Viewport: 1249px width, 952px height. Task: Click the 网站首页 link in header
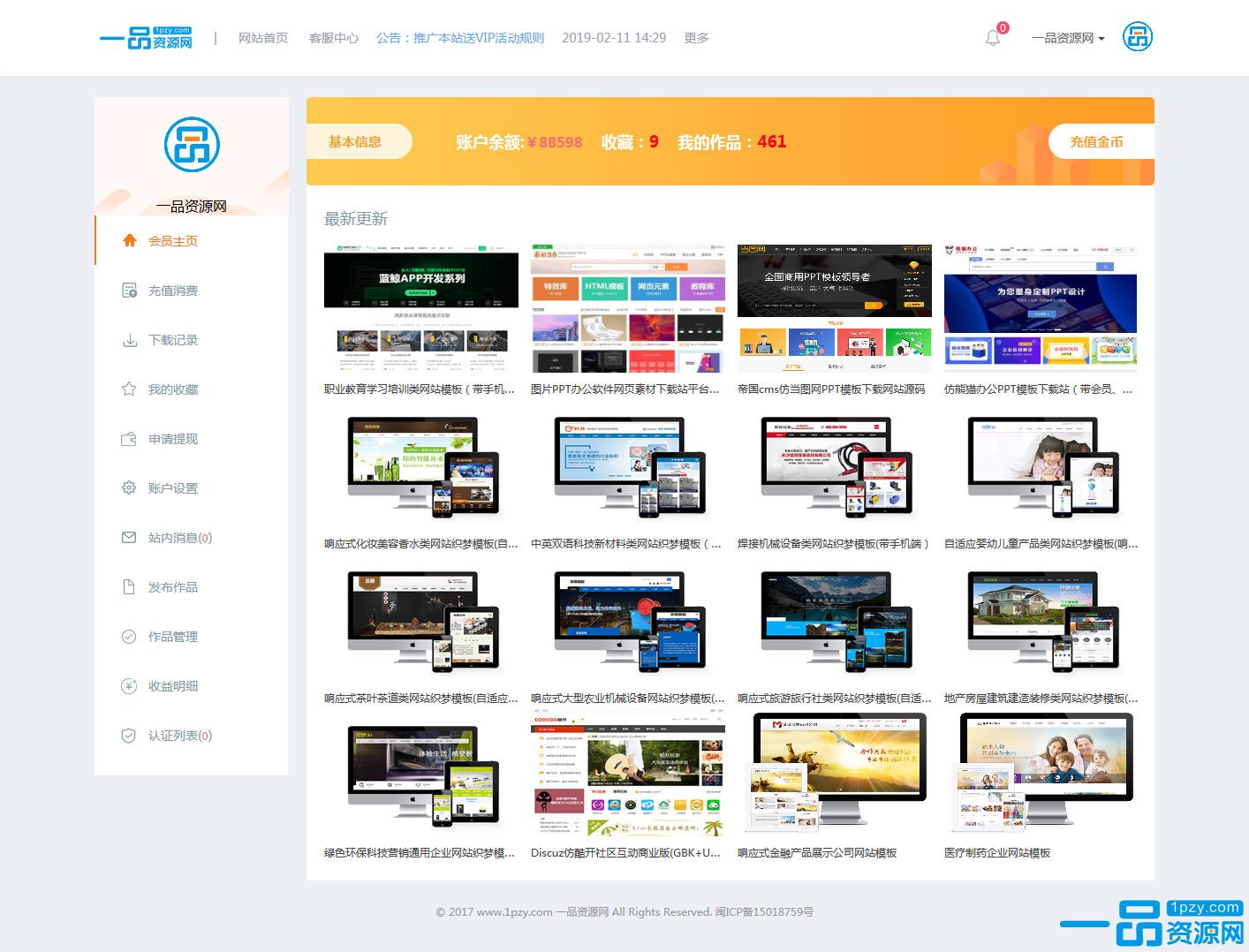pyautogui.click(x=263, y=38)
